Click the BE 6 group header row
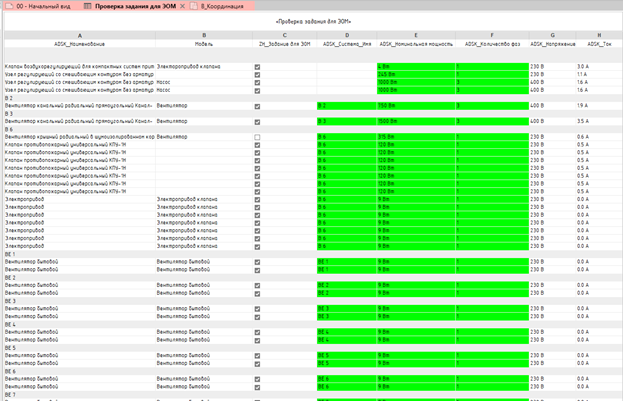The image size is (623, 401). [x=313, y=371]
